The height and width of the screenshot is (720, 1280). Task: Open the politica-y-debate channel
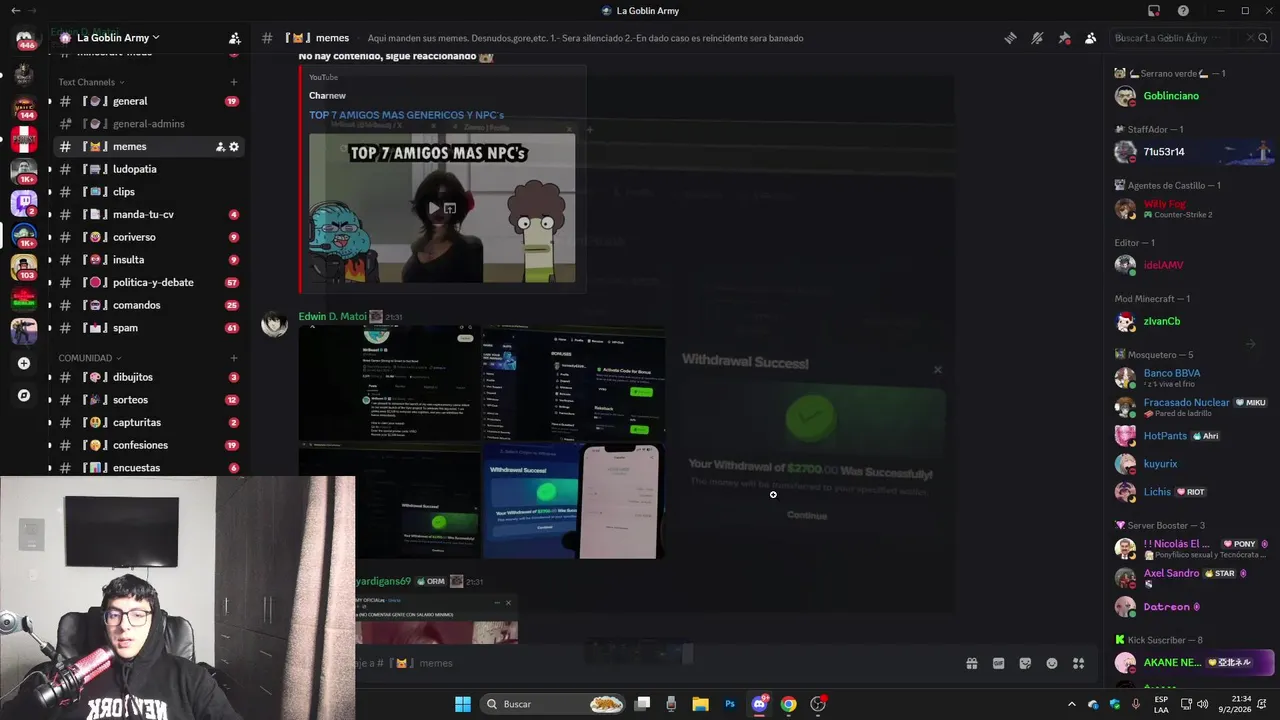pos(148,282)
